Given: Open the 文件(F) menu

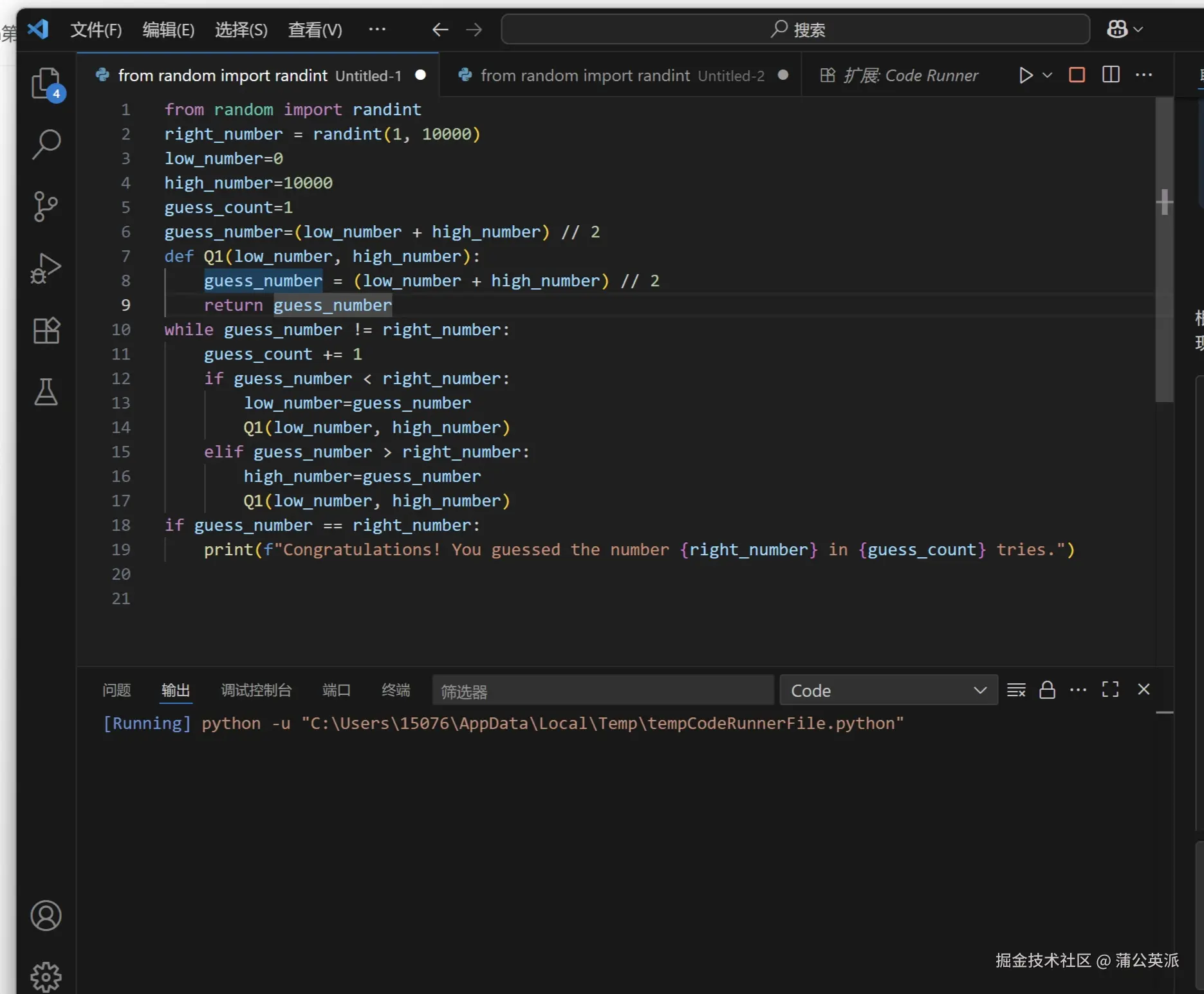Looking at the screenshot, I should (x=96, y=30).
